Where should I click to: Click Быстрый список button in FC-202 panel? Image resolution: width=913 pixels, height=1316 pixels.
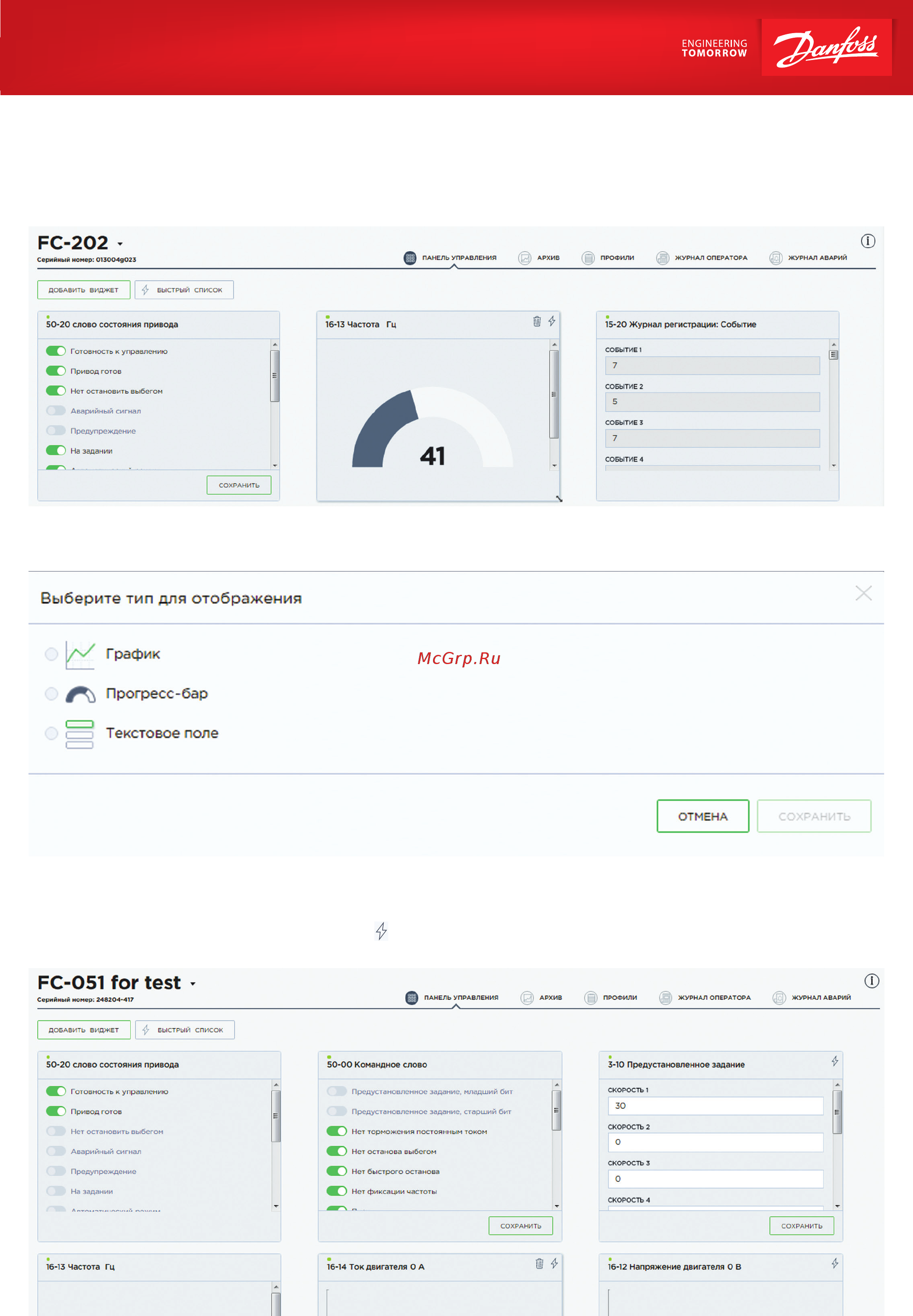(x=184, y=290)
